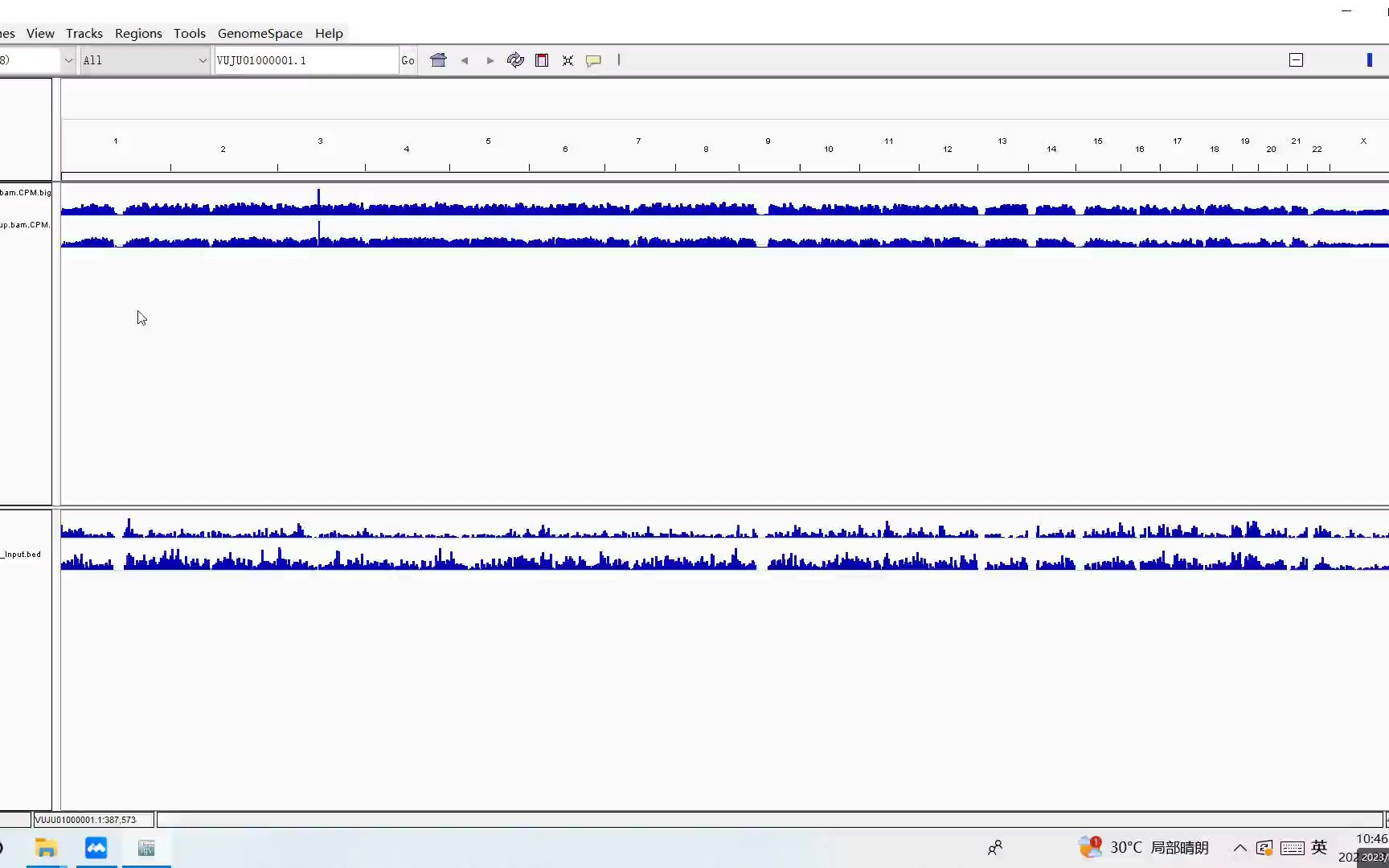This screenshot has height=868, width=1389.
Task: Select the bam.CPM.big track name
Action: click(26, 193)
